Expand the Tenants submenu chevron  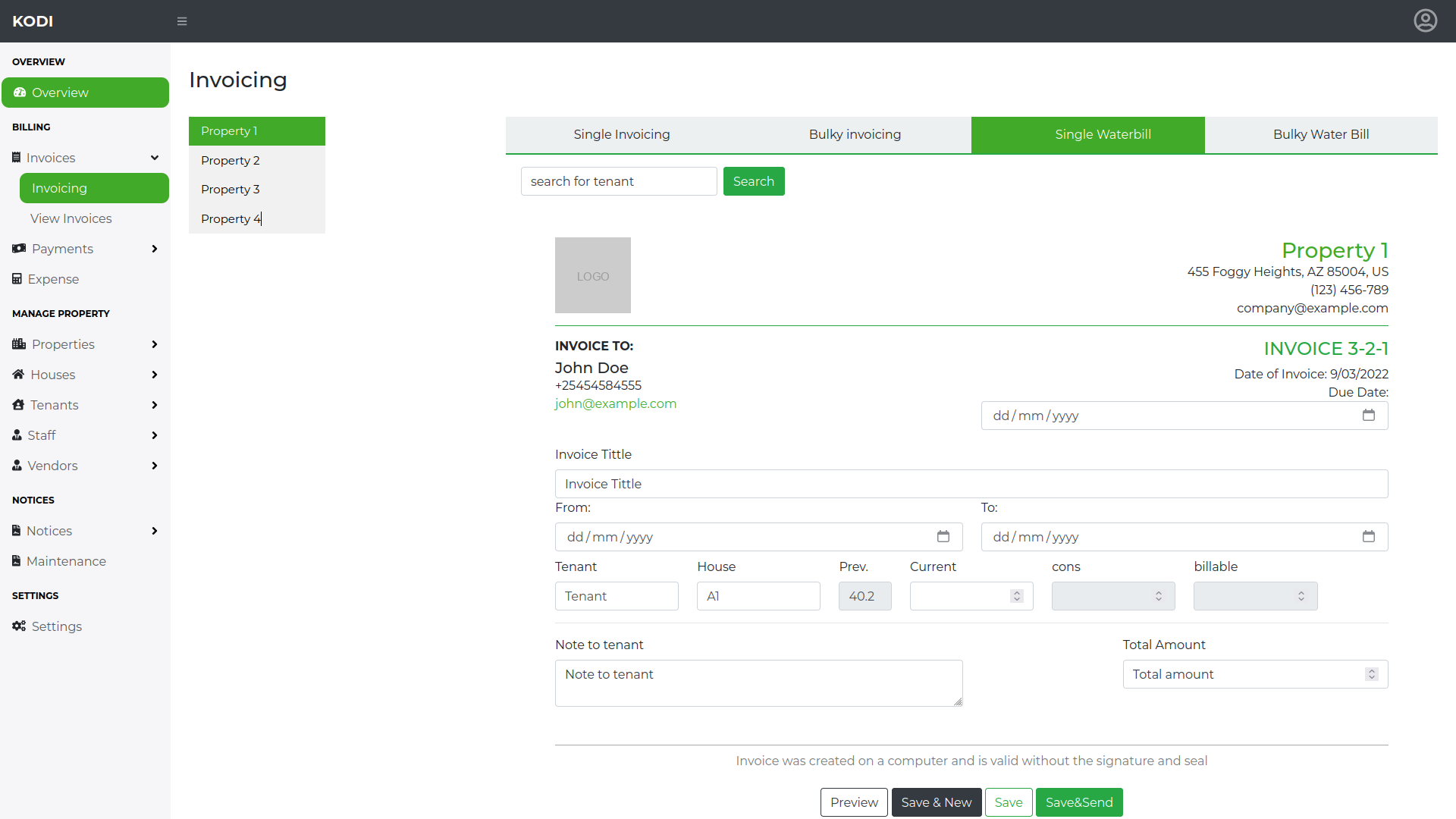(154, 405)
